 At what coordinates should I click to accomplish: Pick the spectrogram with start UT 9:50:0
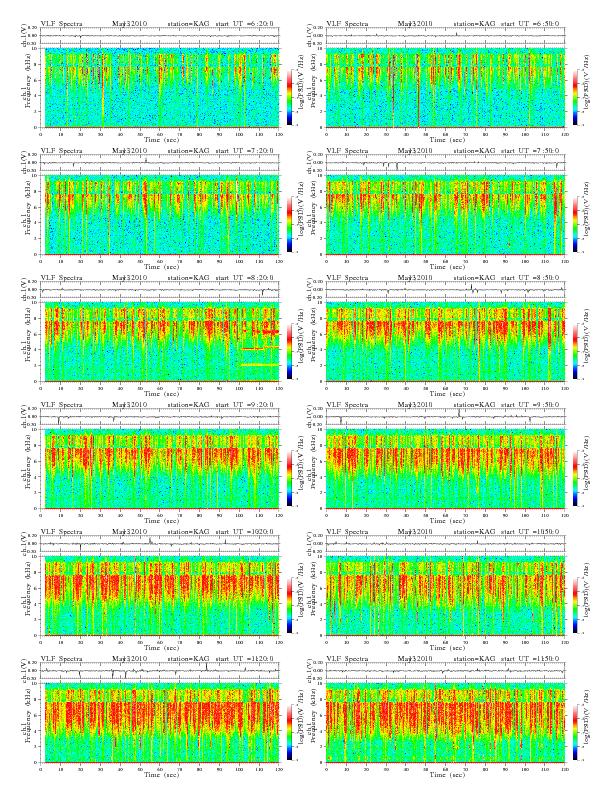[x=445, y=469]
